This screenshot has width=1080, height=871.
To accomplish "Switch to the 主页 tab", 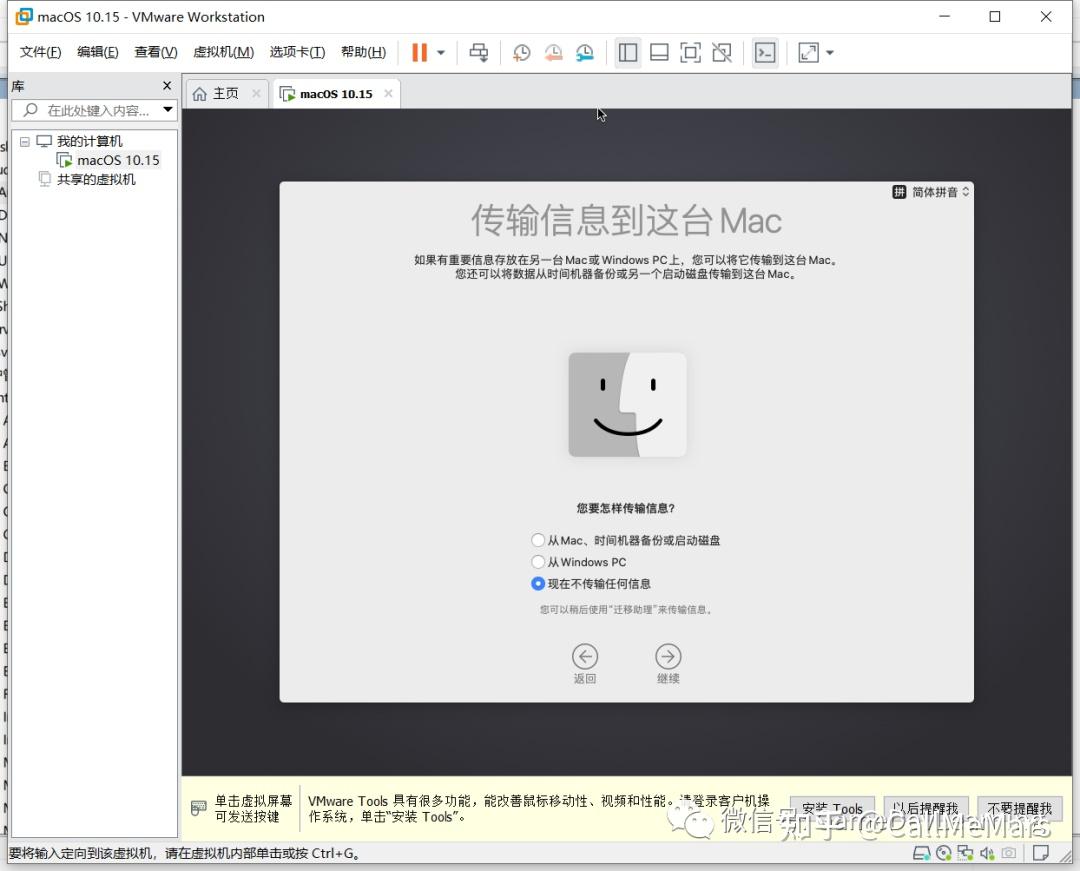I will tap(225, 93).
